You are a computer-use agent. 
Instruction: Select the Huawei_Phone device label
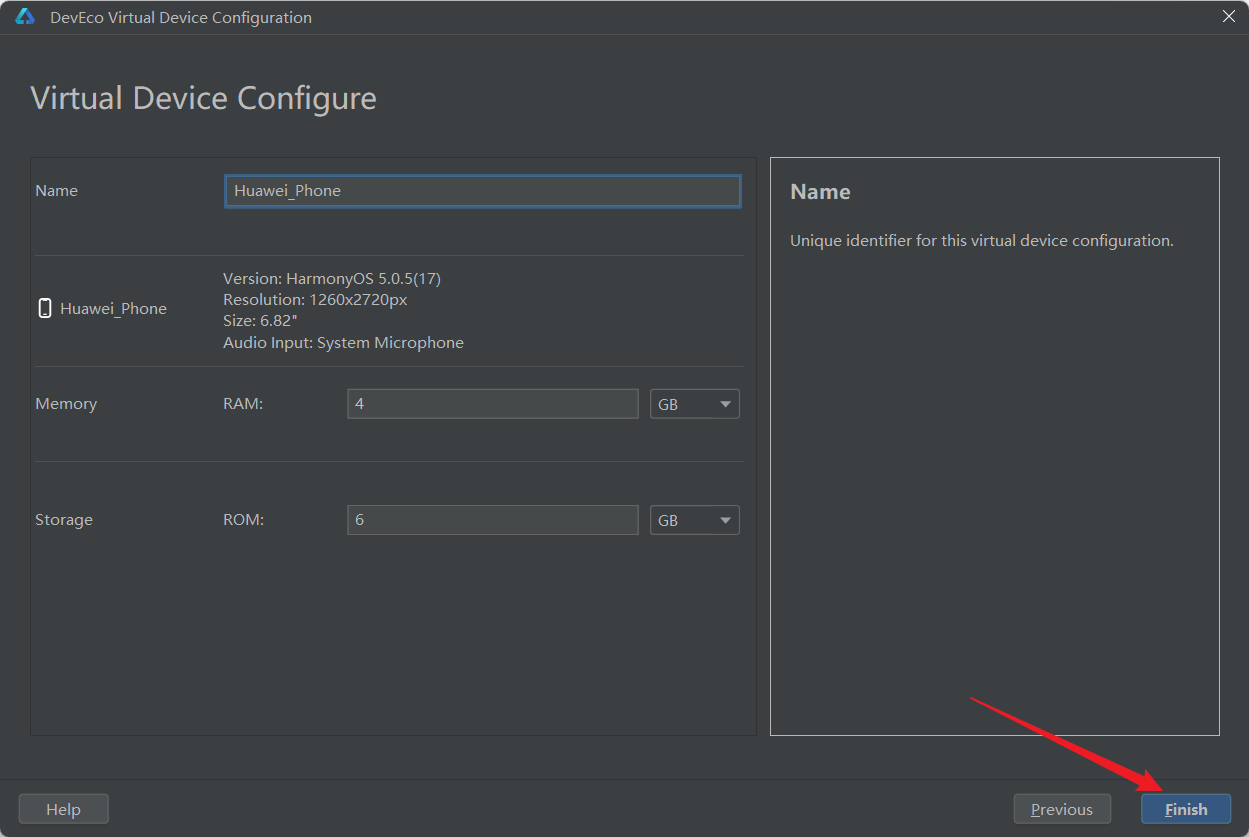(x=113, y=309)
